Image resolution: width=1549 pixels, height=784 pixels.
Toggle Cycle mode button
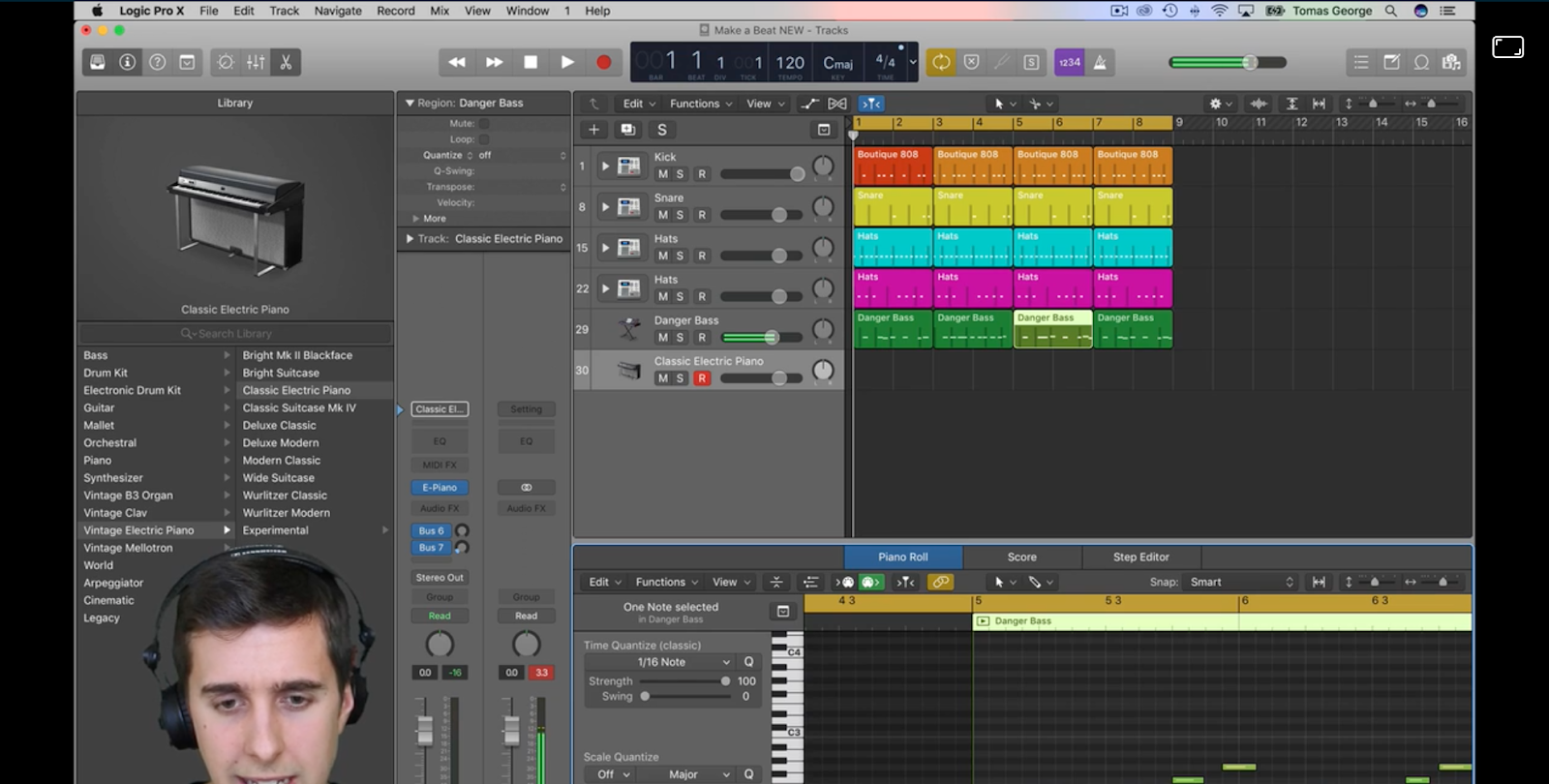[941, 62]
